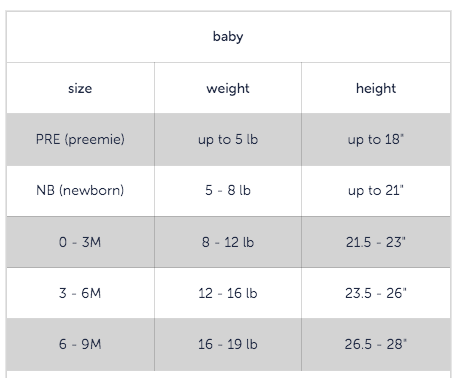457x378 pixels.
Task: Click the PRE (preemie) size cell
Action: point(80,139)
